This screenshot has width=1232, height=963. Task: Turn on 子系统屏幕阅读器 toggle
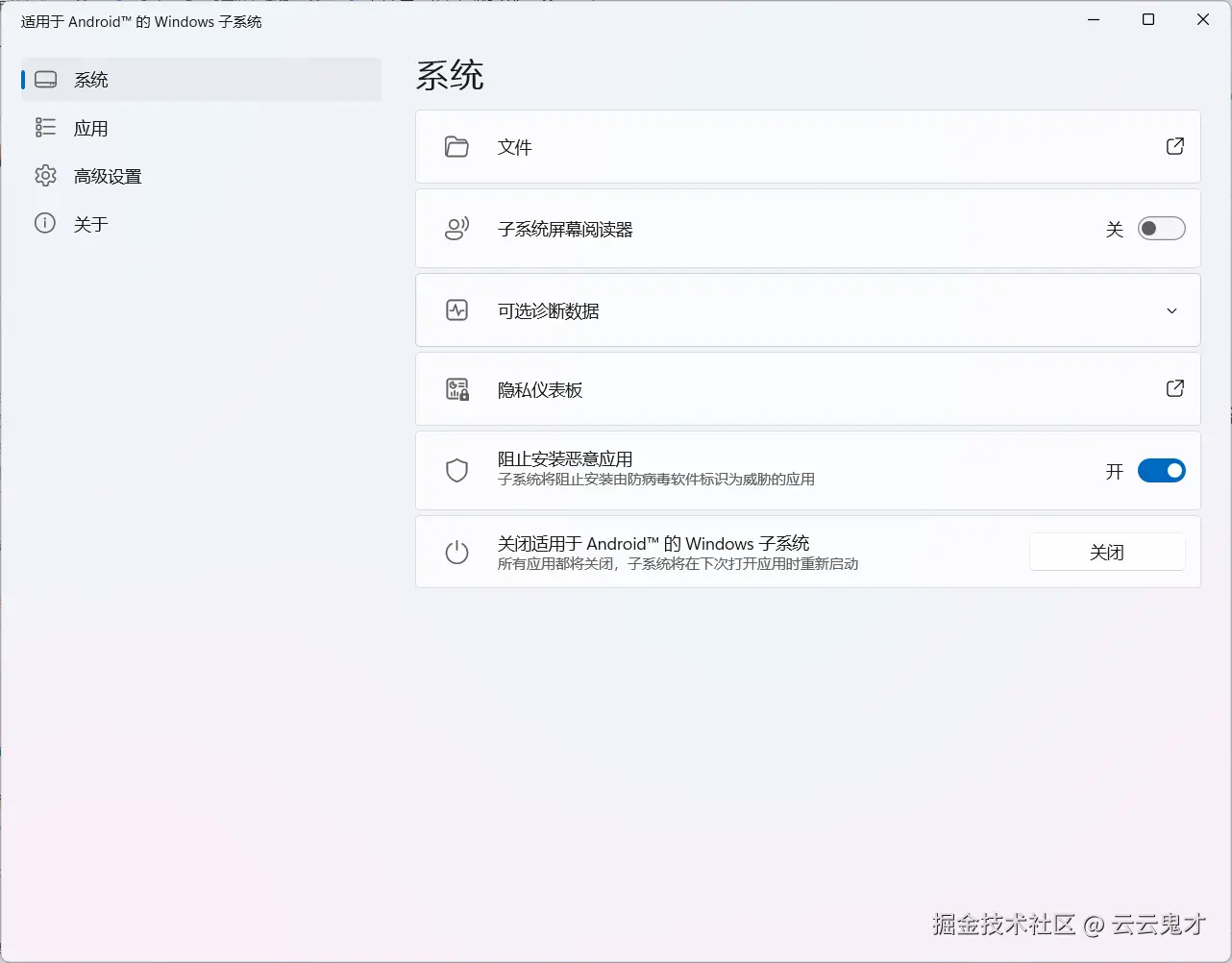point(1161,229)
